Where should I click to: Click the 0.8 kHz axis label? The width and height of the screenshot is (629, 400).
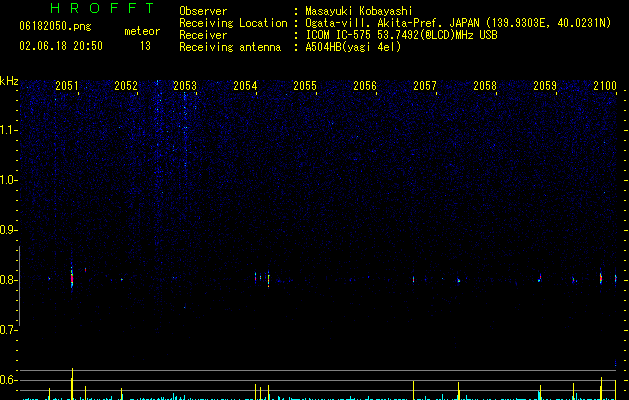[9, 280]
